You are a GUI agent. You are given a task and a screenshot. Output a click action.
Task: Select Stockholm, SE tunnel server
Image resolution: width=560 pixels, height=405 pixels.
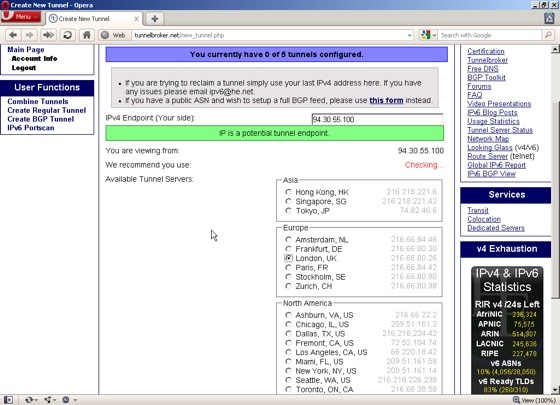(288, 276)
